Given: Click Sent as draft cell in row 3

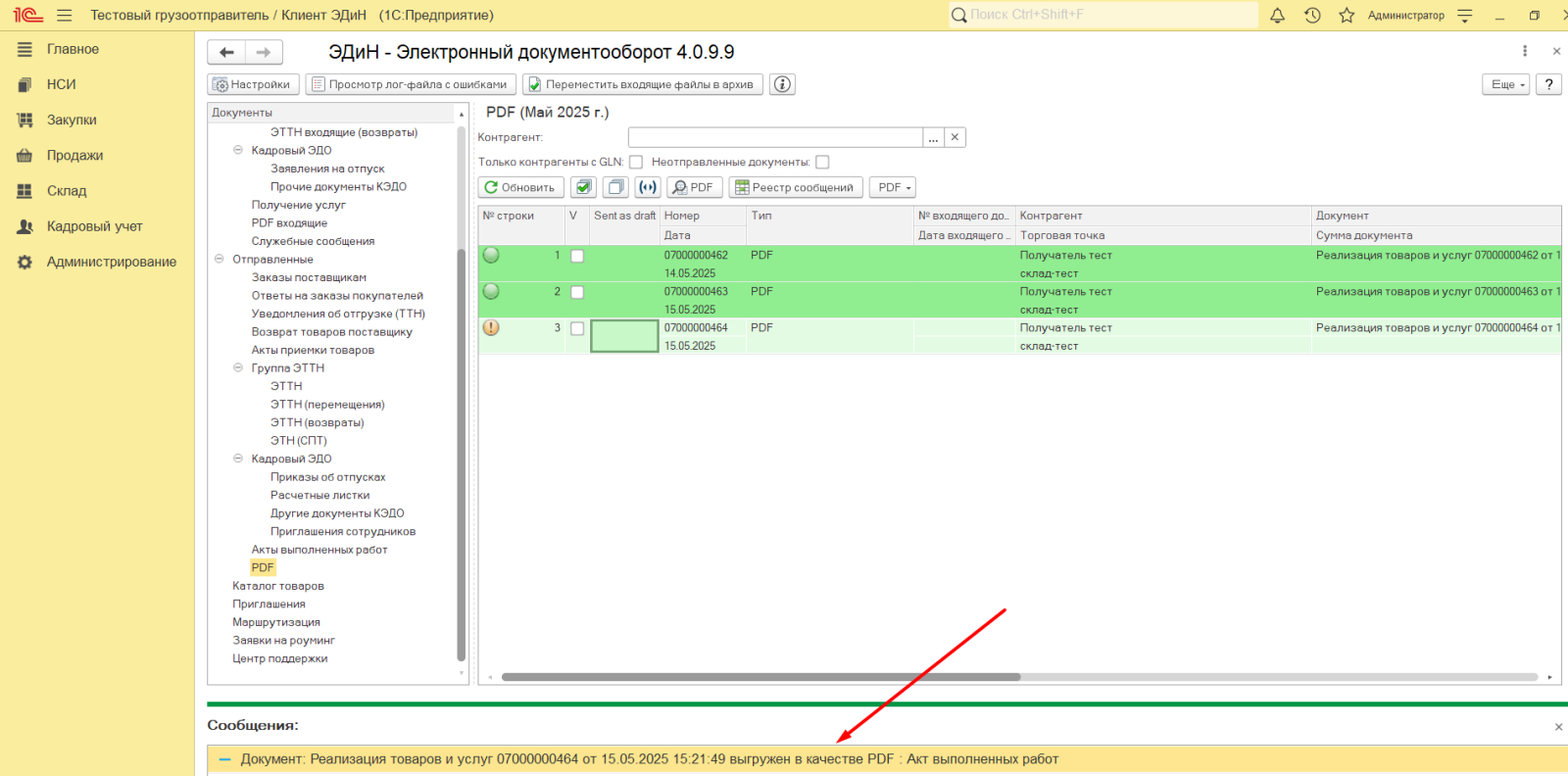Looking at the screenshot, I should pyautogui.click(x=624, y=336).
